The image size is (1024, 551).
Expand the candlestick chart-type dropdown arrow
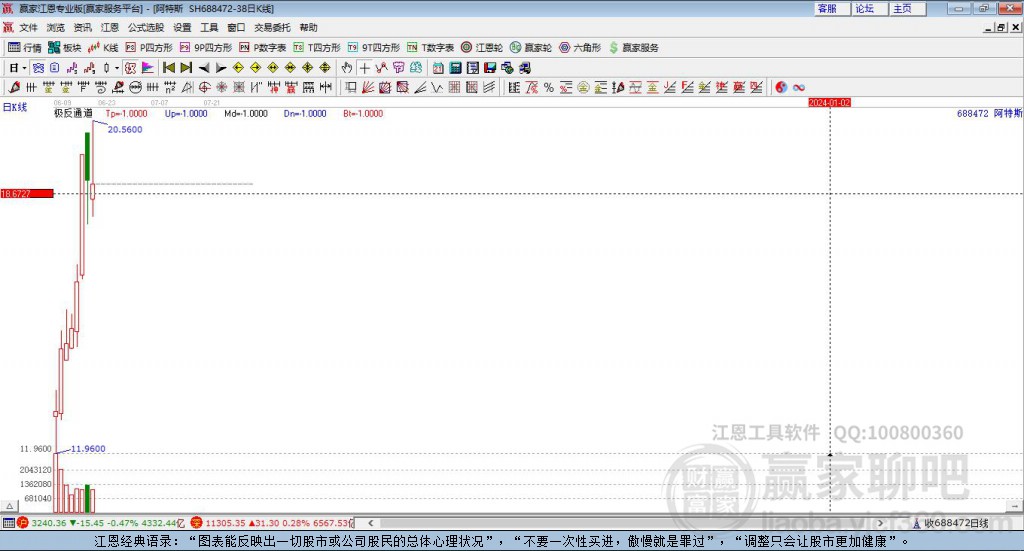117,68
